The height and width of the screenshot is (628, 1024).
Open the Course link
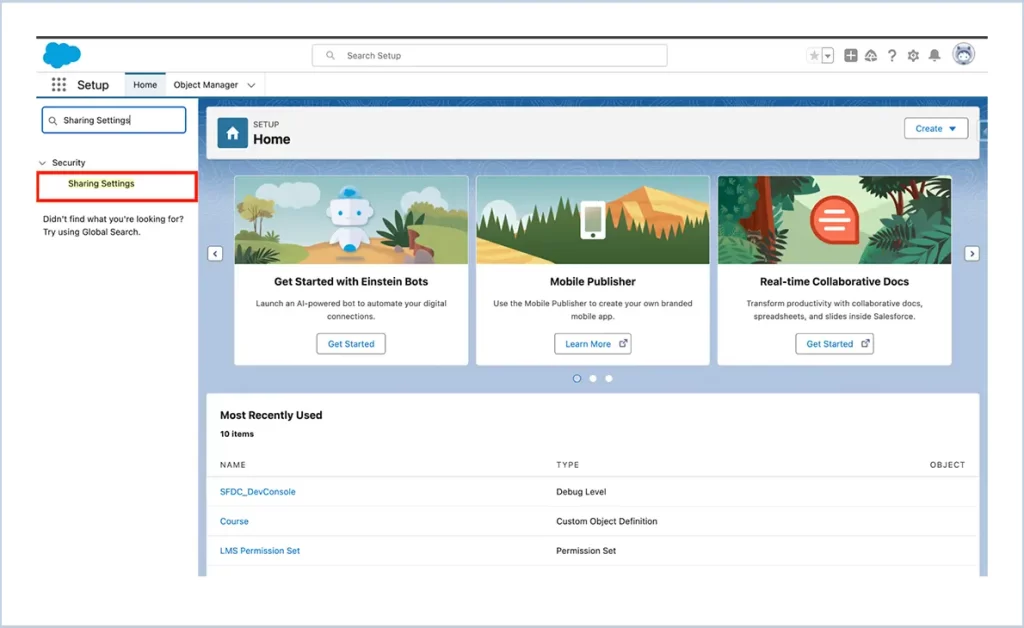pyautogui.click(x=234, y=521)
